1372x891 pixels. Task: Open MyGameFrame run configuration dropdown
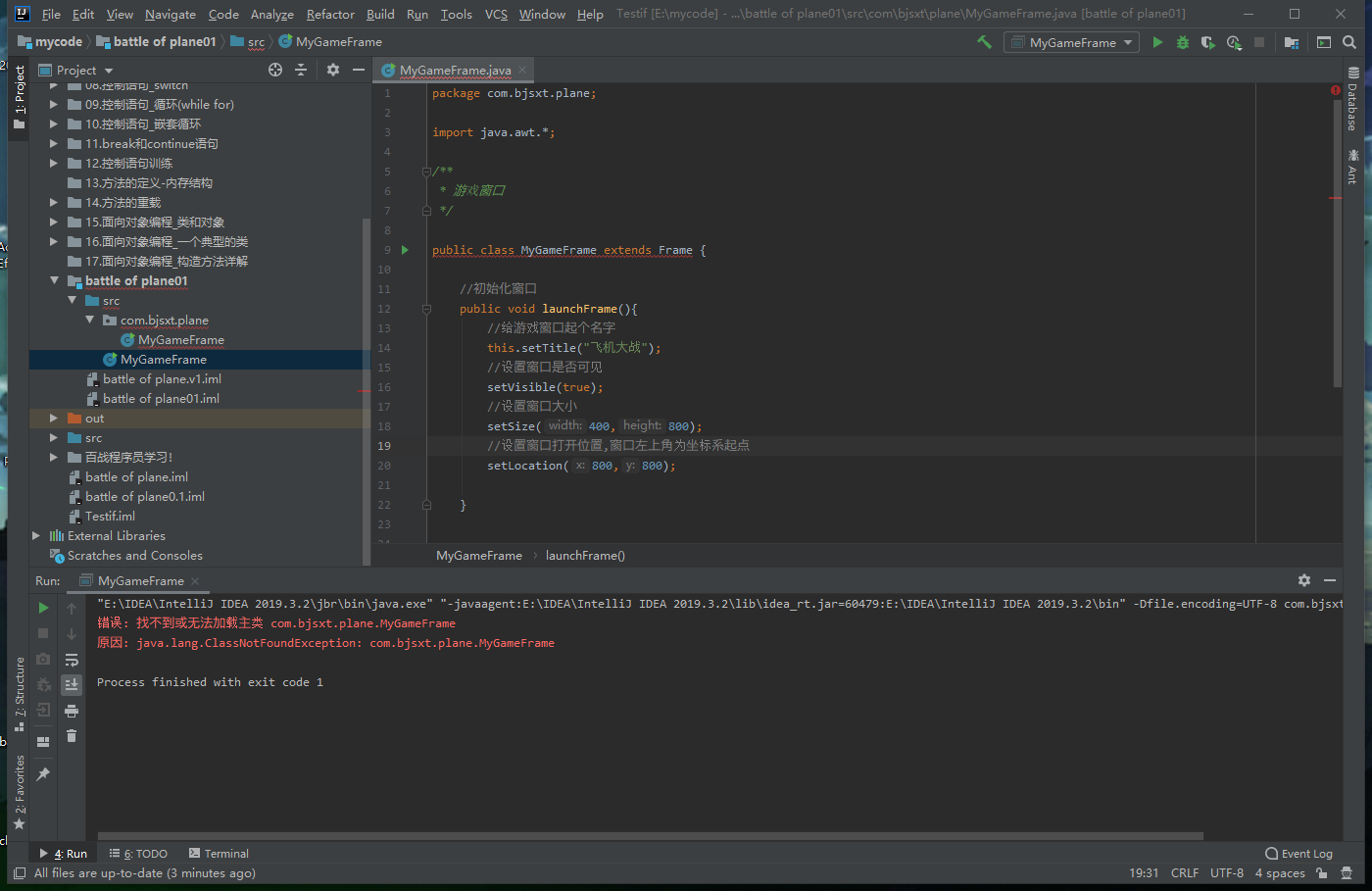pyautogui.click(x=1071, y=42)
